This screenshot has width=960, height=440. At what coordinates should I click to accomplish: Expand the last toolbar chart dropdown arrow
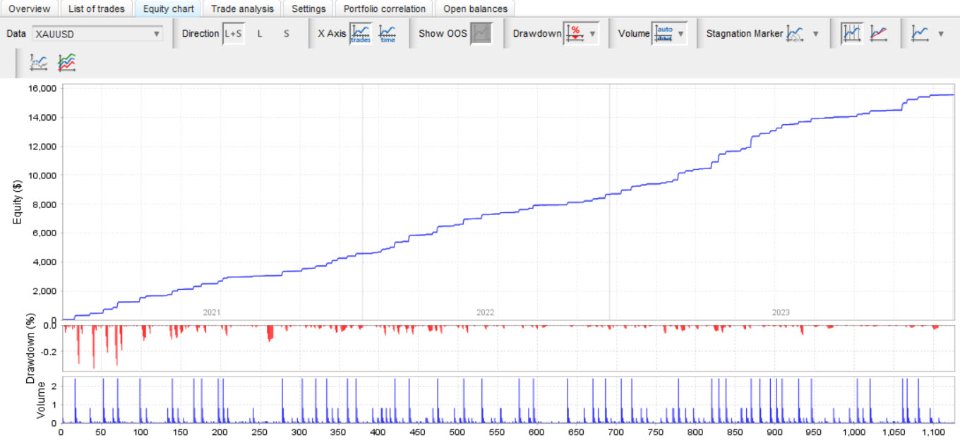(x=941, y=34)
